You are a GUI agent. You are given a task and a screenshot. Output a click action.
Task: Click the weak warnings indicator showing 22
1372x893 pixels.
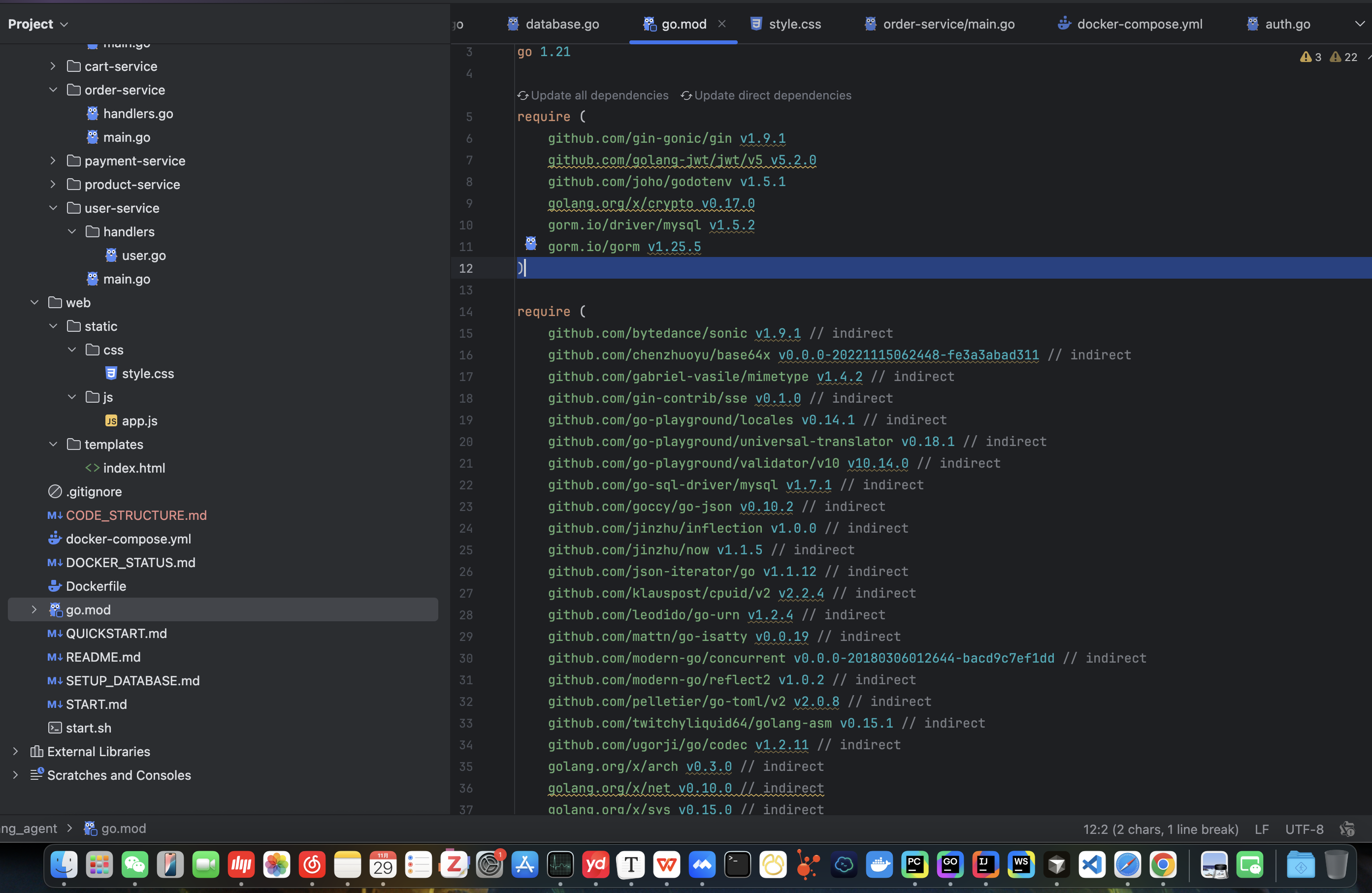(x=1343, y=57)
